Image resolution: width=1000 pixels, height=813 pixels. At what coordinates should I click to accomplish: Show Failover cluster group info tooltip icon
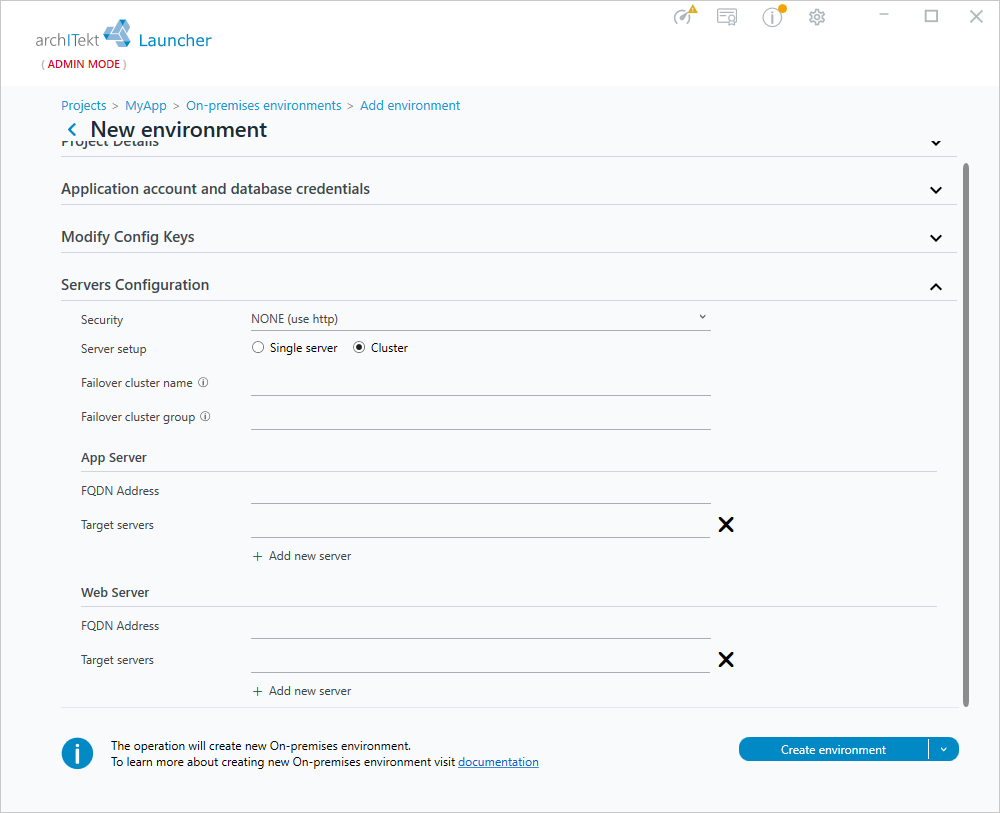tap(205, 416)
